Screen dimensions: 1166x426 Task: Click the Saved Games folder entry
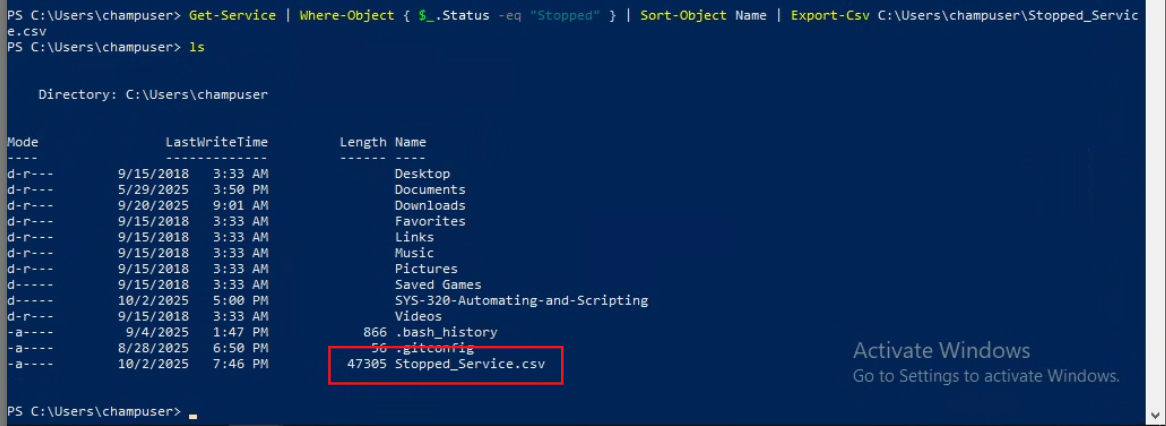437,285
